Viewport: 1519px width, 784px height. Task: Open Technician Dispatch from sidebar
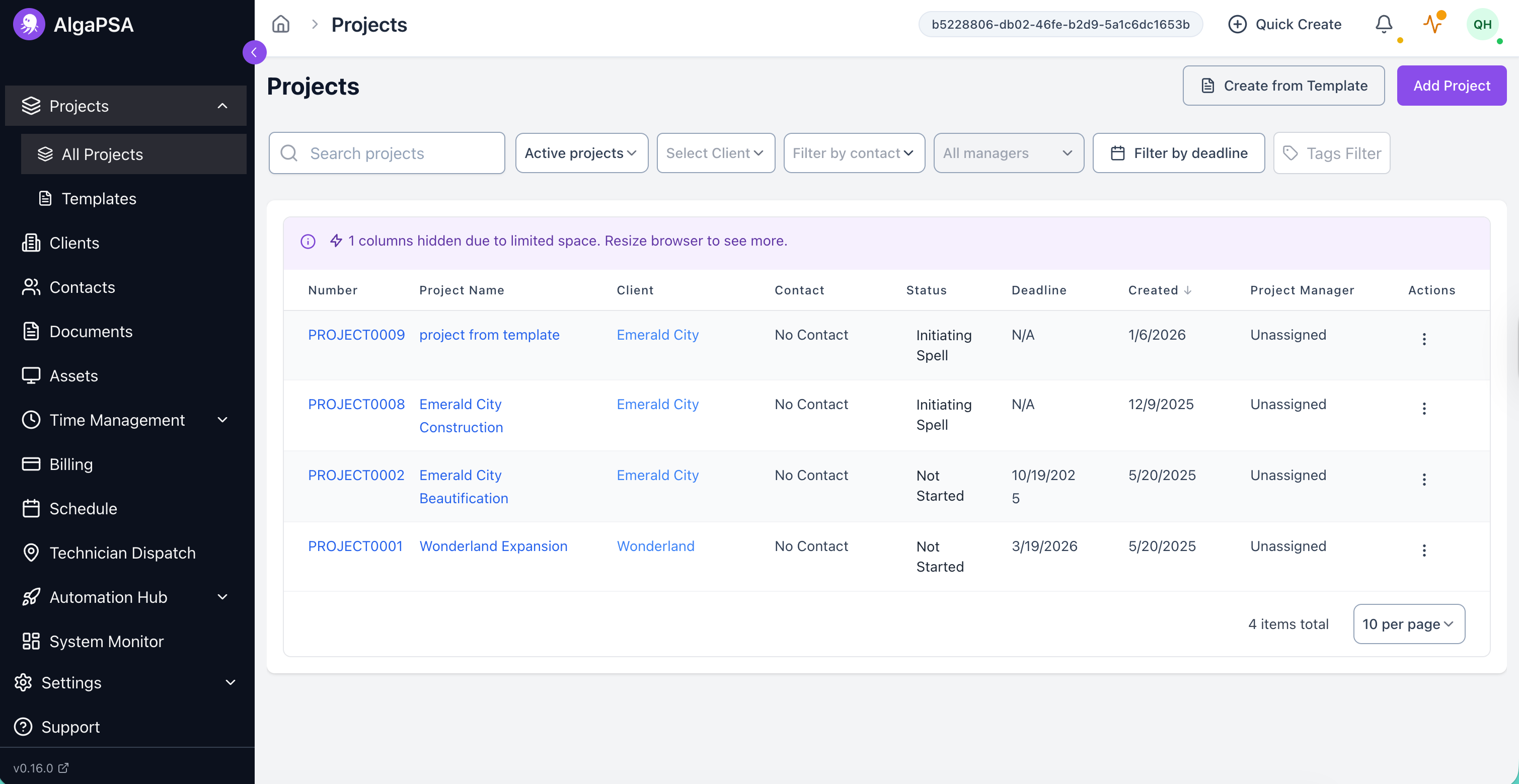pyautogui.click(x=122, y=553)
